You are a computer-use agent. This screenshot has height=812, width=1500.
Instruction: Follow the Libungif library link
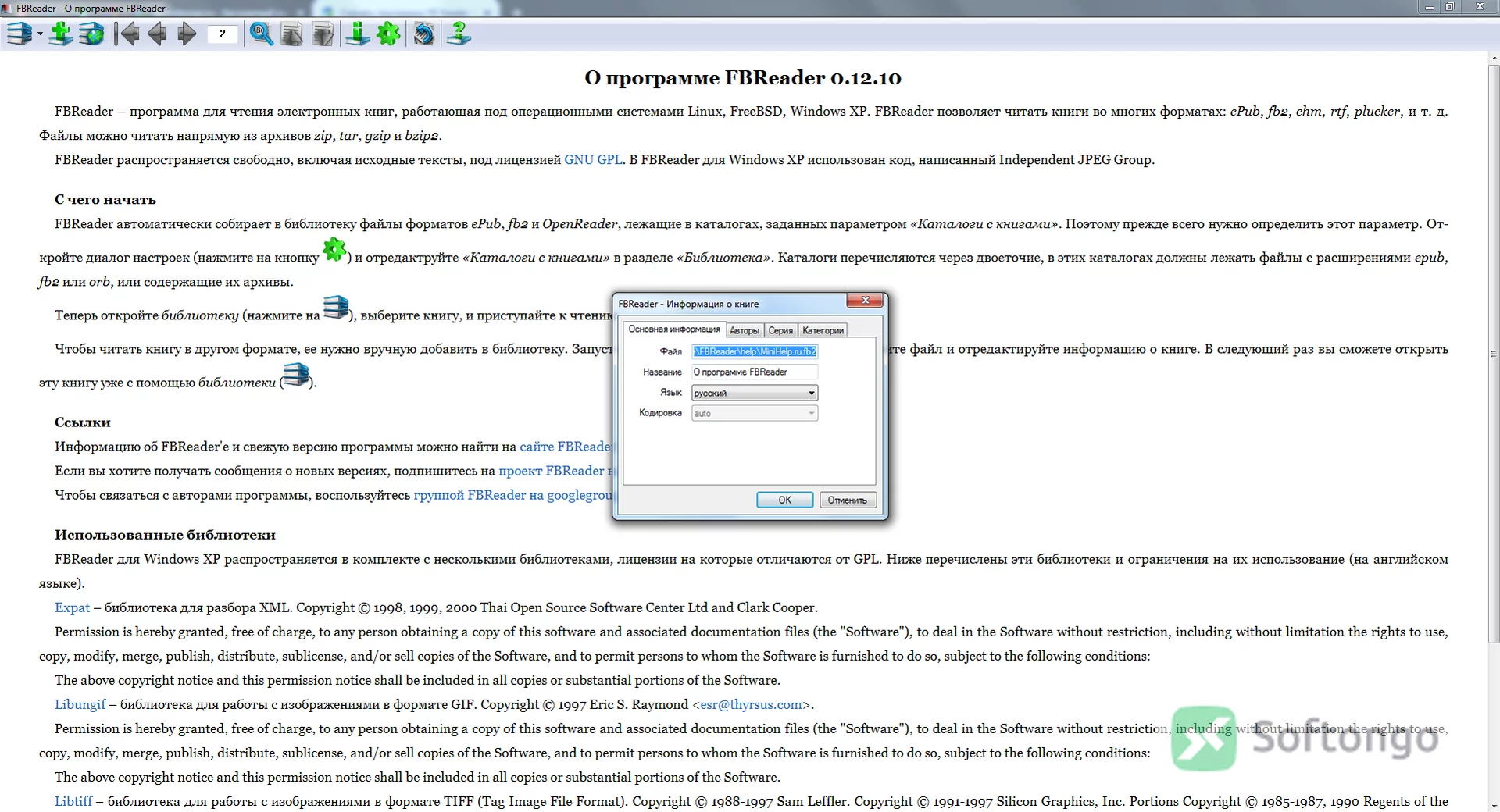pos(80,704)
